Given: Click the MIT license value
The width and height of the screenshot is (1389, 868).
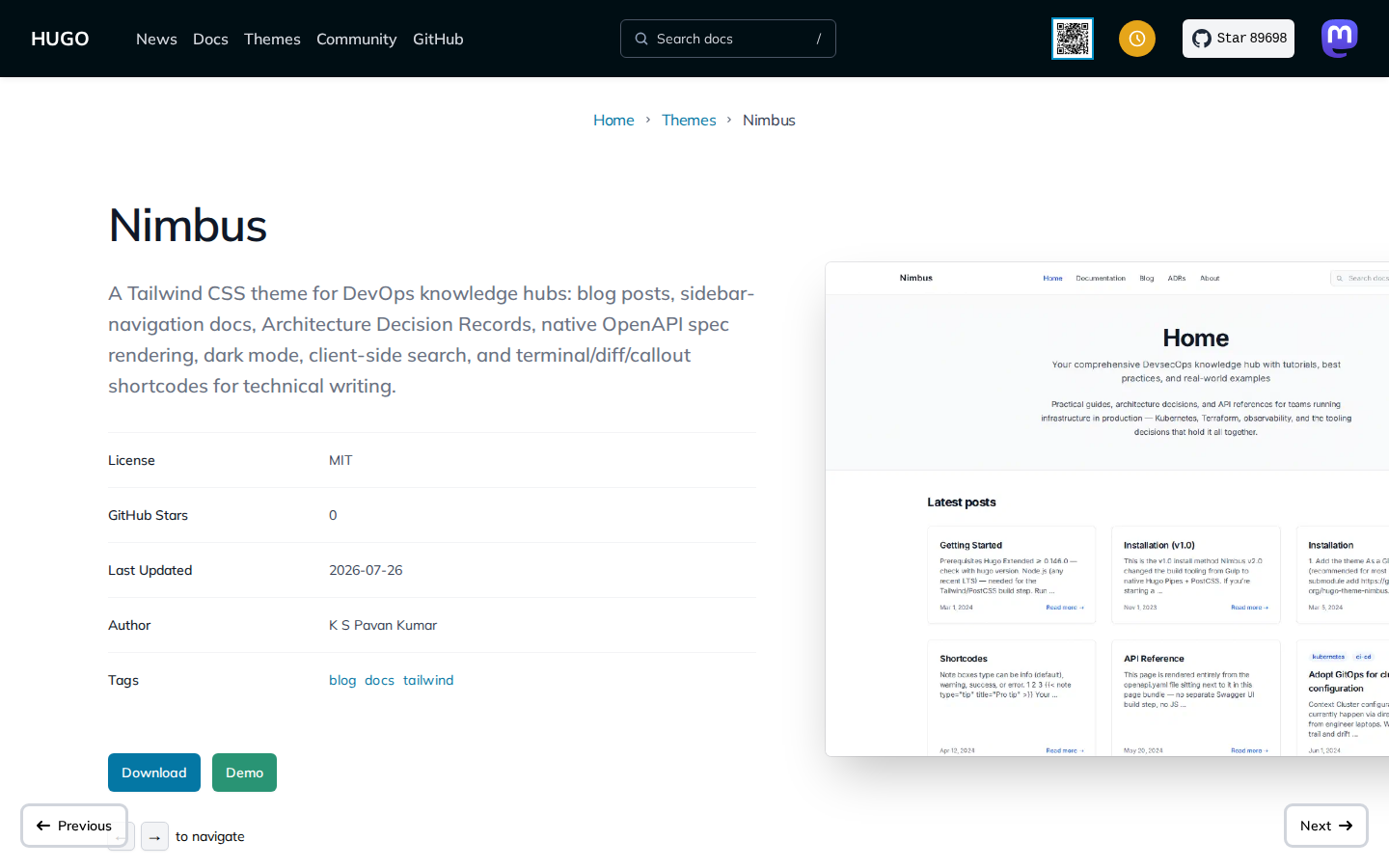Looking at the screenshot, I should pos(340,460).
